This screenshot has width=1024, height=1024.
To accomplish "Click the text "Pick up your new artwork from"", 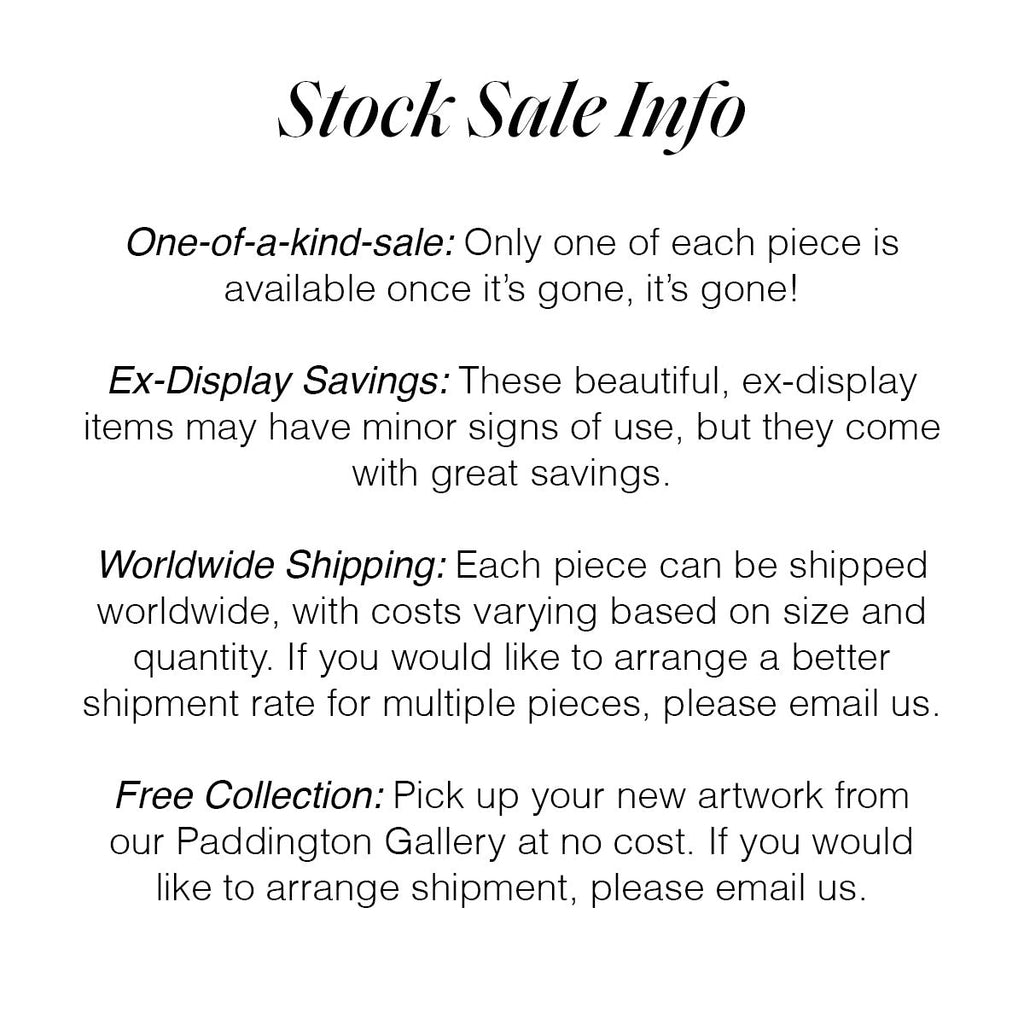I will (652, 797).
